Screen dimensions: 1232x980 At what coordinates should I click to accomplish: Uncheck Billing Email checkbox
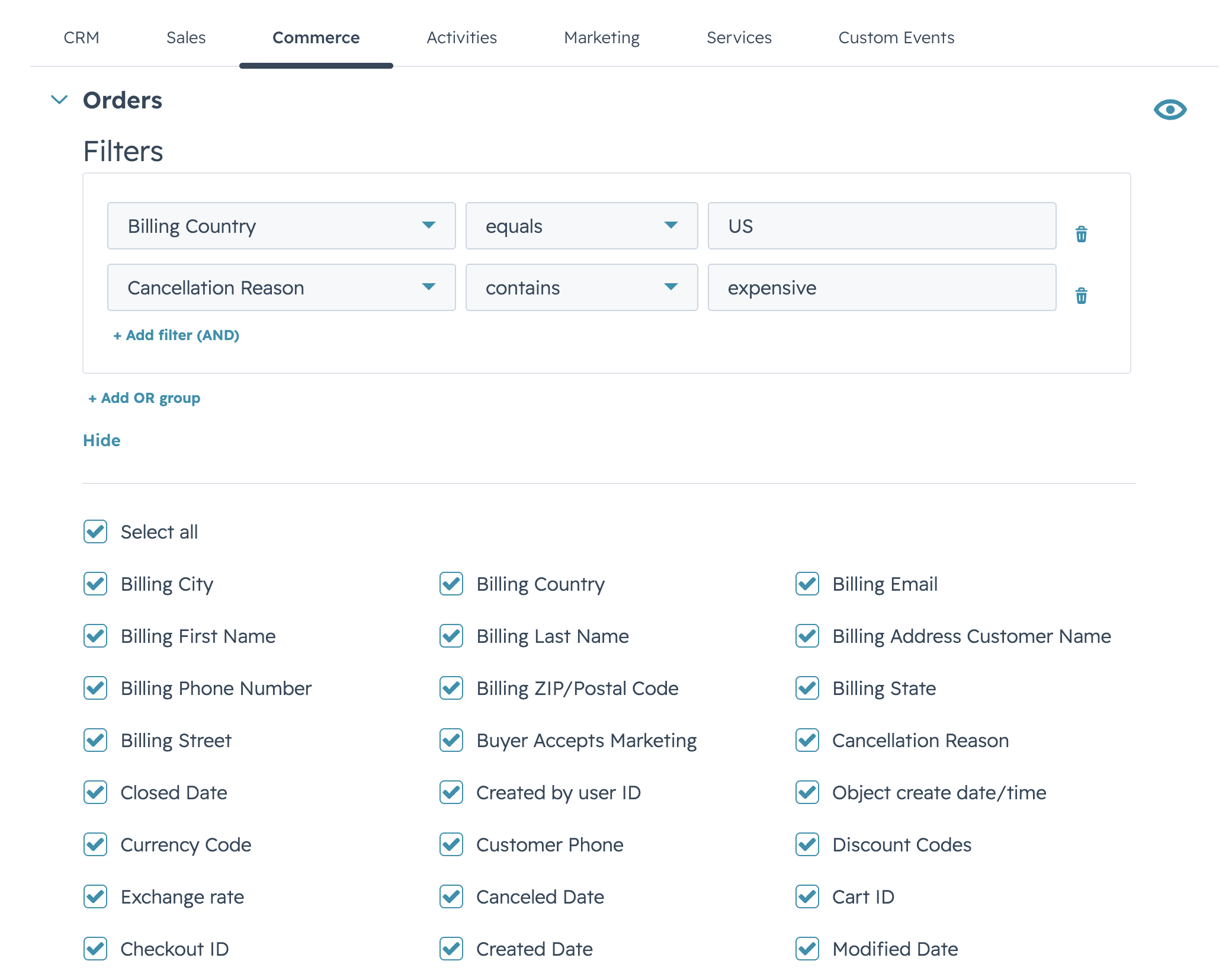click(807, 584)
